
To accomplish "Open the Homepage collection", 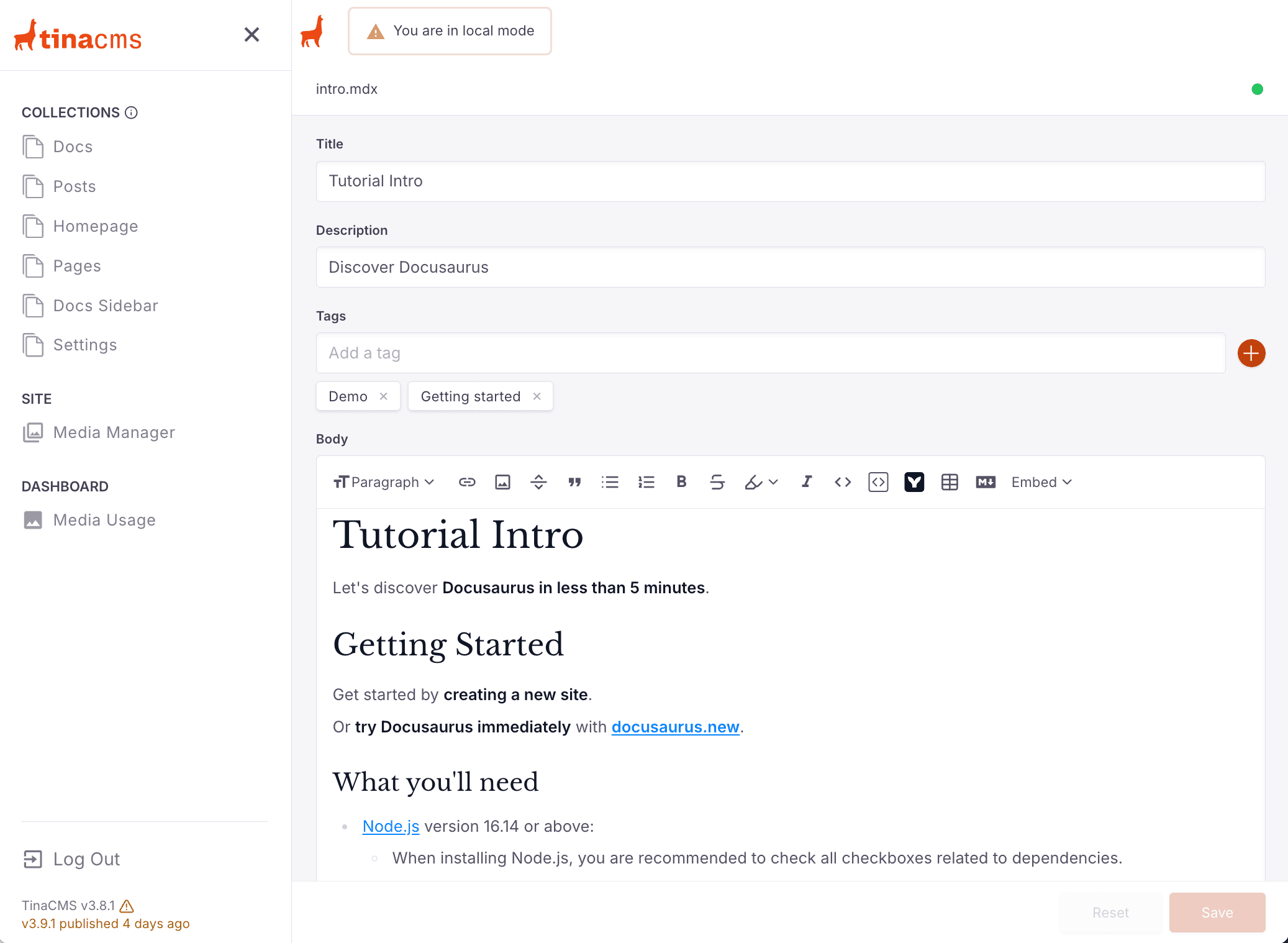I will click(x=80, y=226).
